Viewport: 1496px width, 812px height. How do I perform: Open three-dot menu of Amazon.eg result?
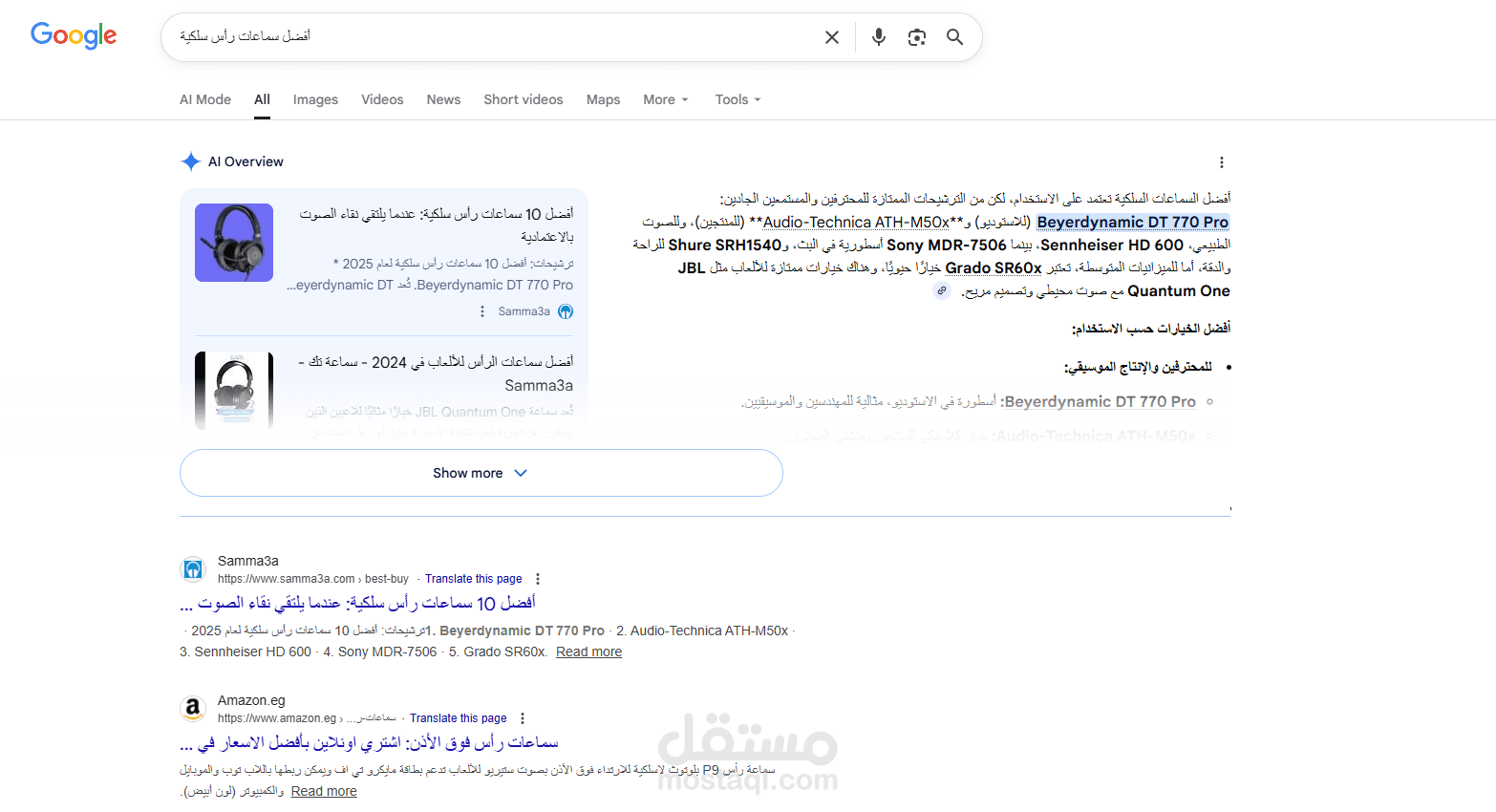[523, 718]
